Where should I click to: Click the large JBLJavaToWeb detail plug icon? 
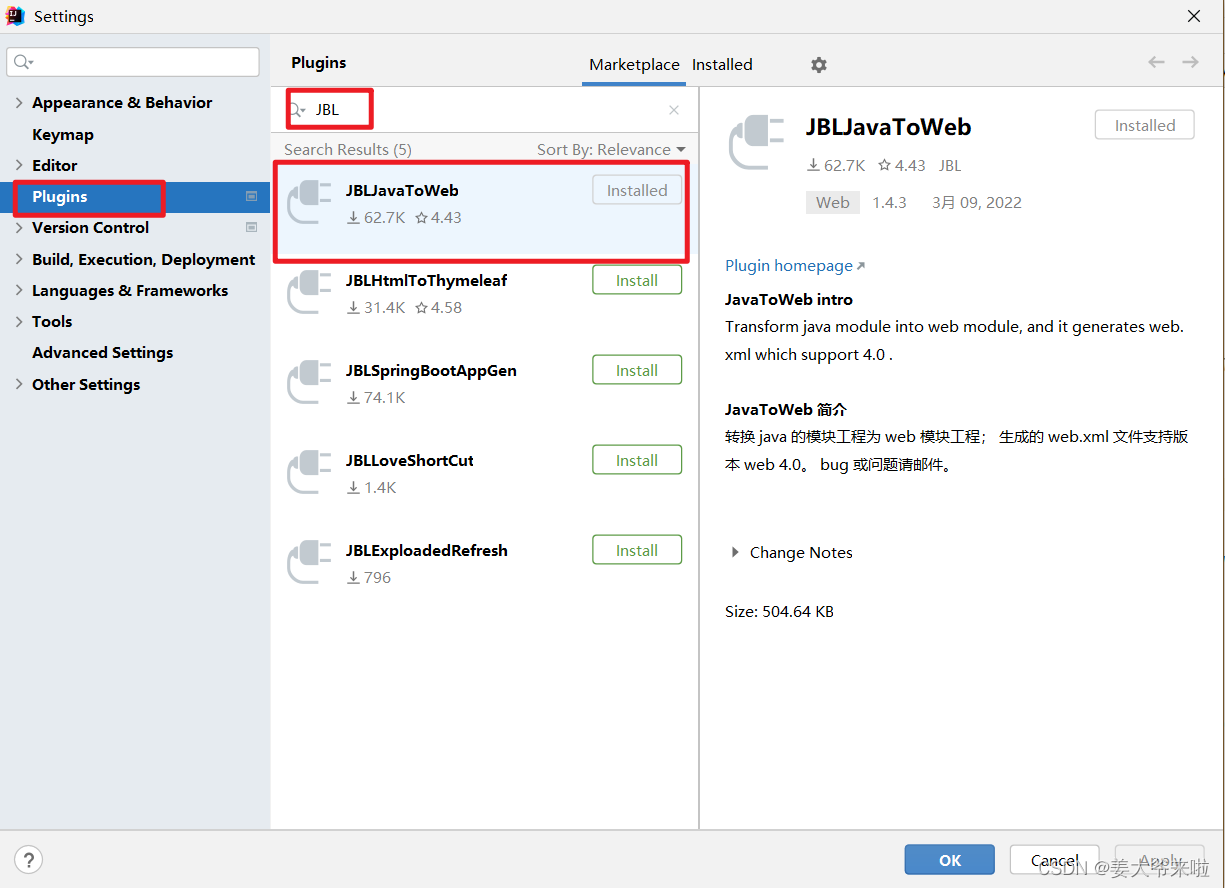(x=757, y=143)
